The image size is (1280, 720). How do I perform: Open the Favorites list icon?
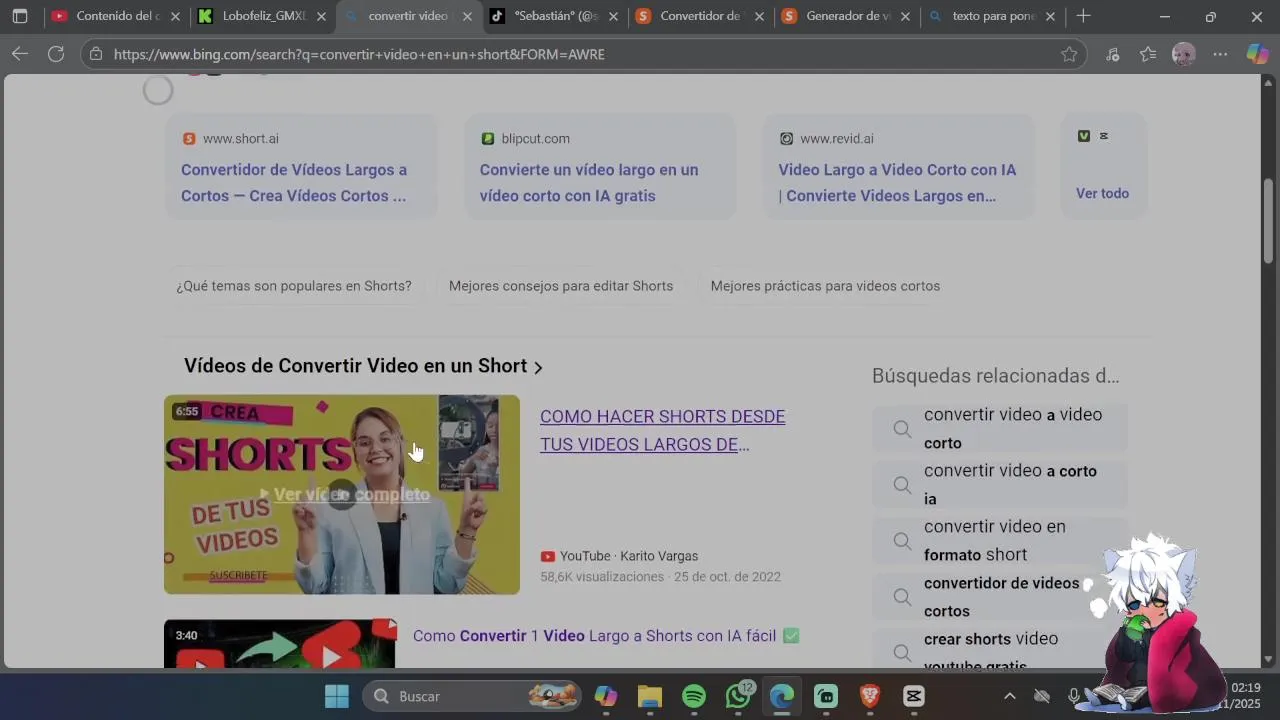pyautogui.click(x=1148, y=54)
